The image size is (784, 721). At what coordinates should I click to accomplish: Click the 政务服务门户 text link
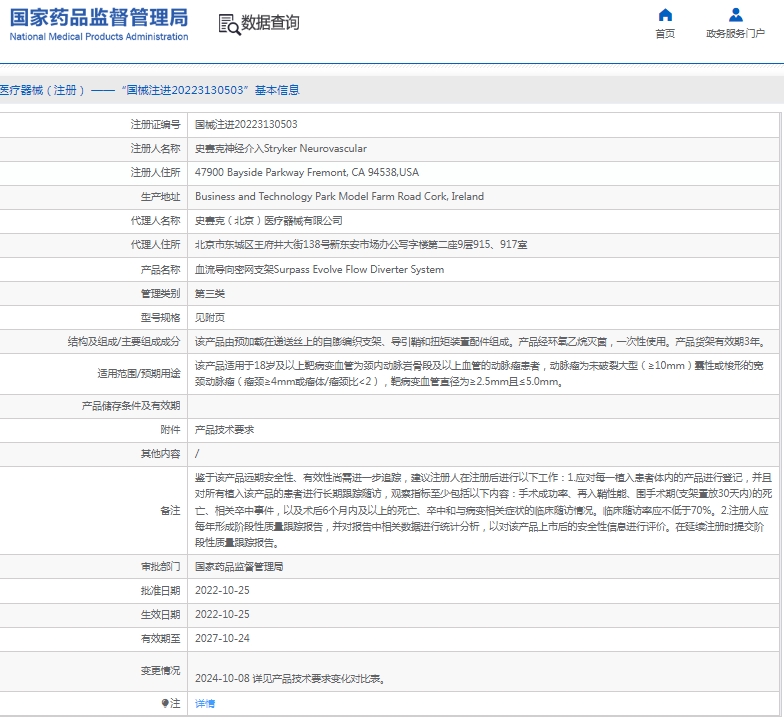(736, 34)
